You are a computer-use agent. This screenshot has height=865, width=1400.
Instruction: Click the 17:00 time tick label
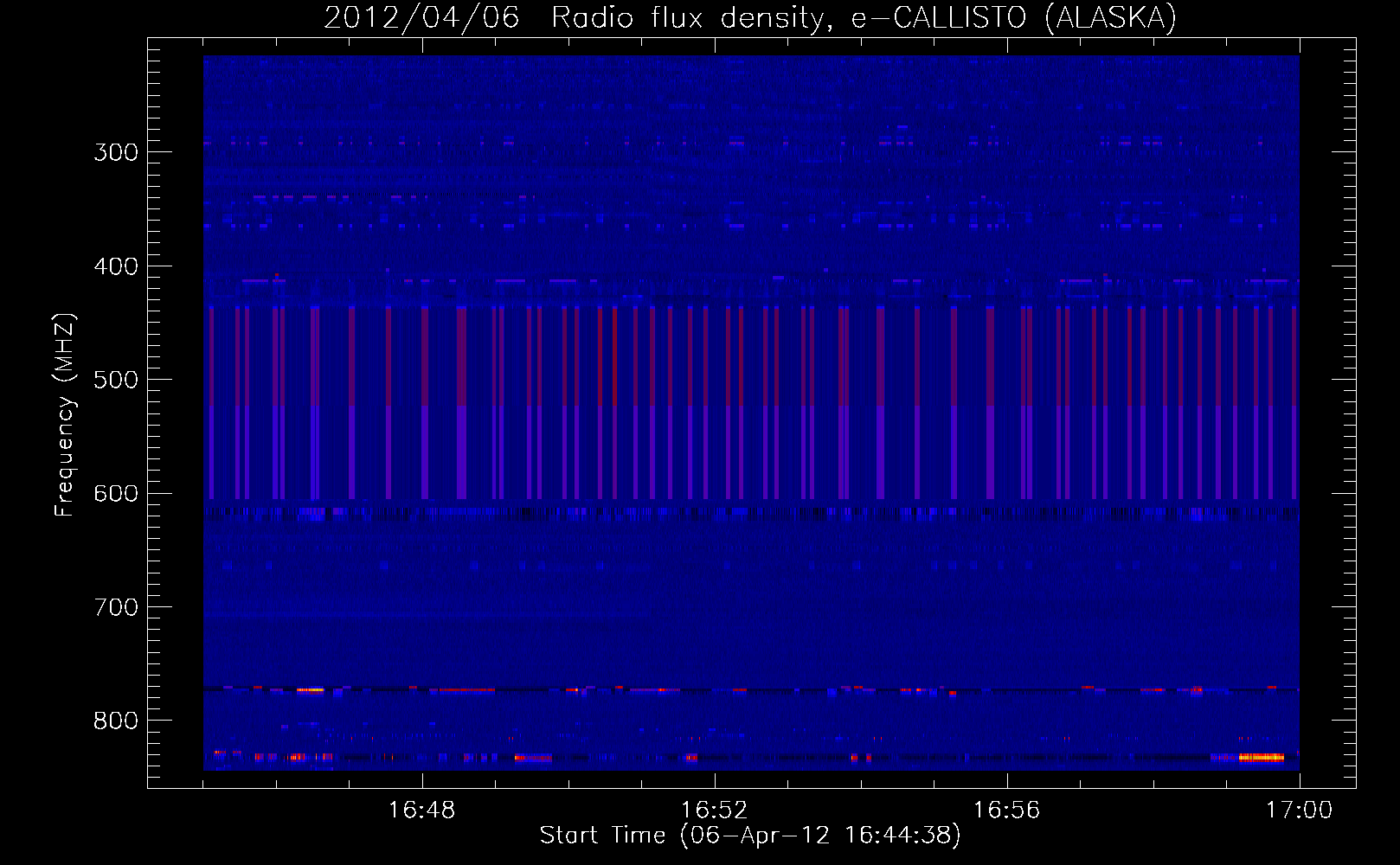1300,811
